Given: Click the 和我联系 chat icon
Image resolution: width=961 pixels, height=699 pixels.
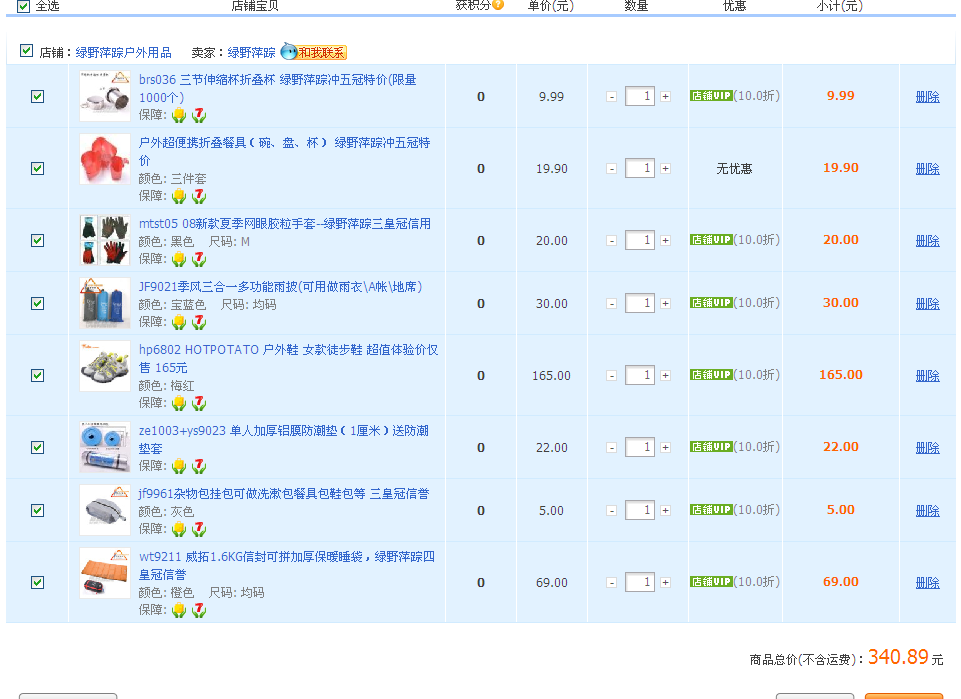Looking at the screenshot, I should point(314,52).
